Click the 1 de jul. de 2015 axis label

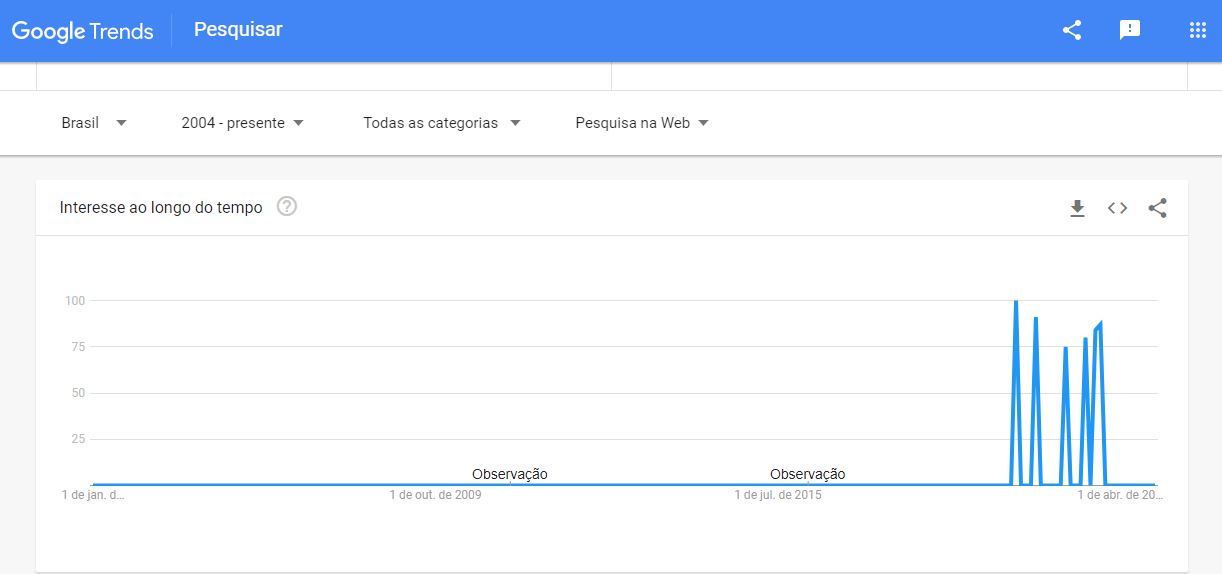tap(778, 495)
